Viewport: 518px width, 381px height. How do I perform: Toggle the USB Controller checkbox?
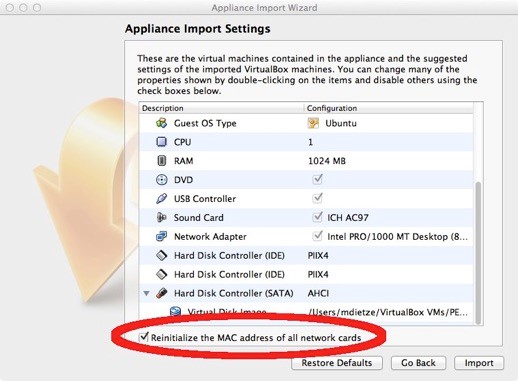317,198
